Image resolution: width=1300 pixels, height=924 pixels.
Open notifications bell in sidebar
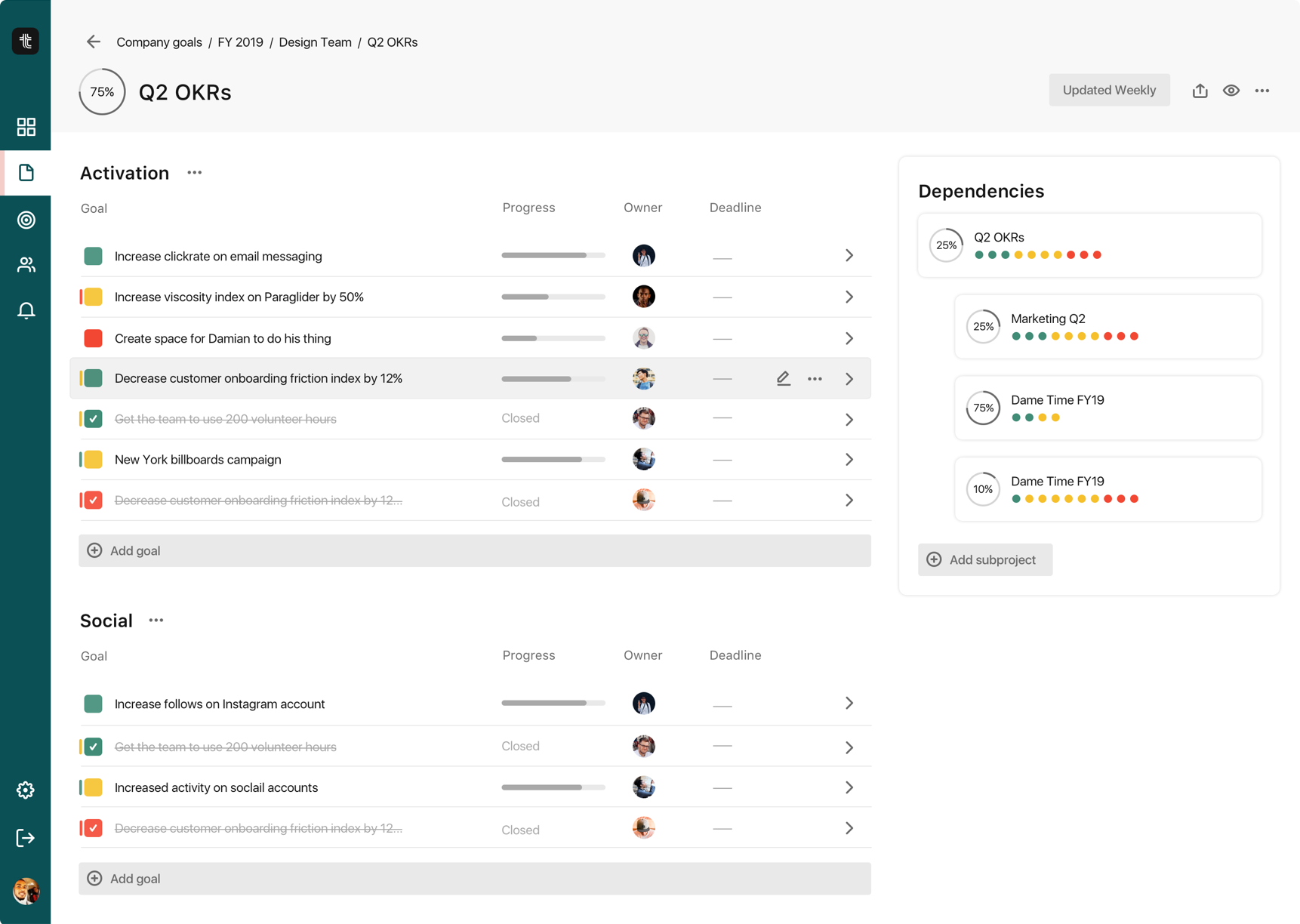pyautogui.click(x=26, y=310)
